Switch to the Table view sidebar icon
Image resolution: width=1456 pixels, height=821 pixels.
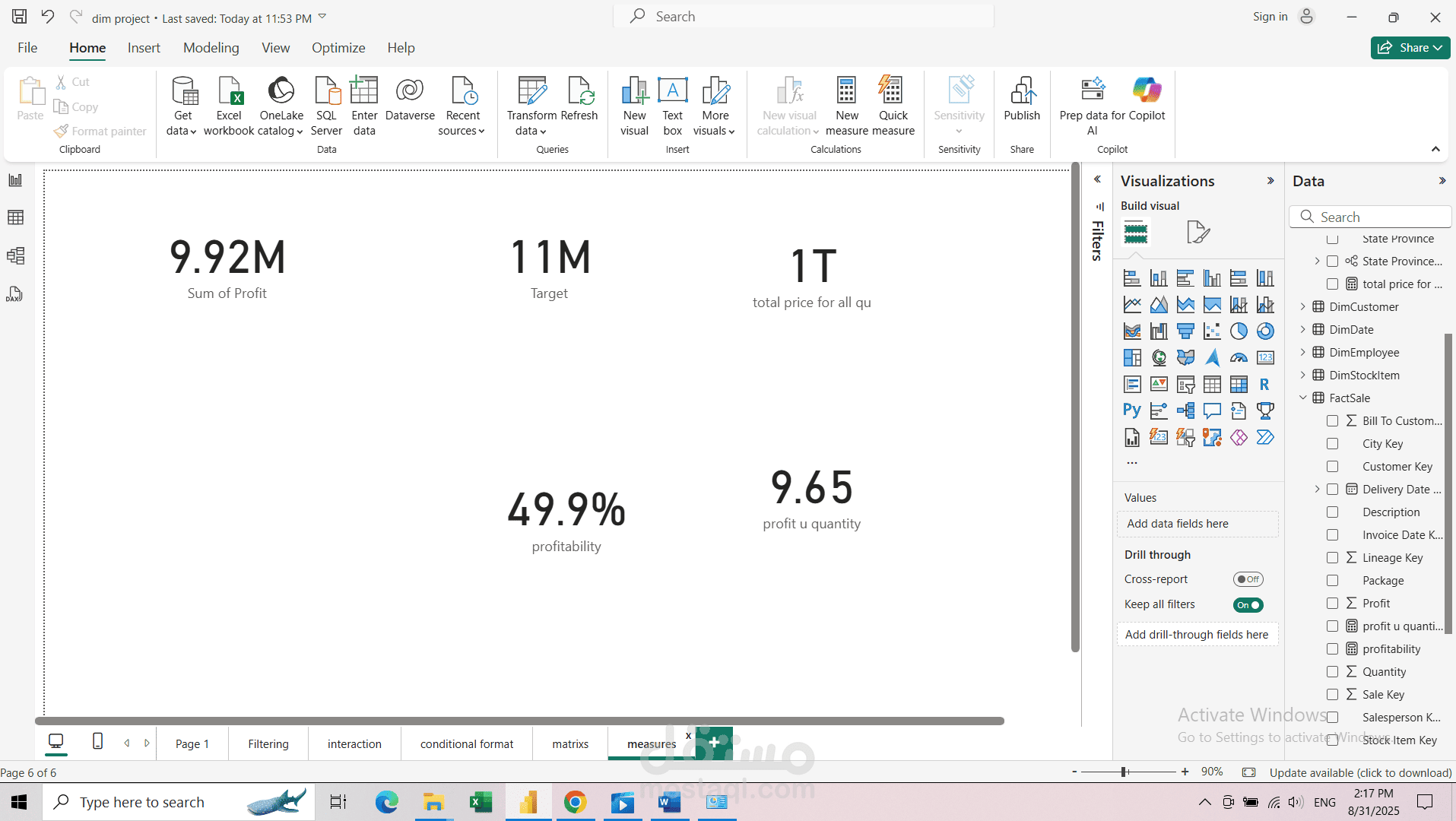[15, 218]
